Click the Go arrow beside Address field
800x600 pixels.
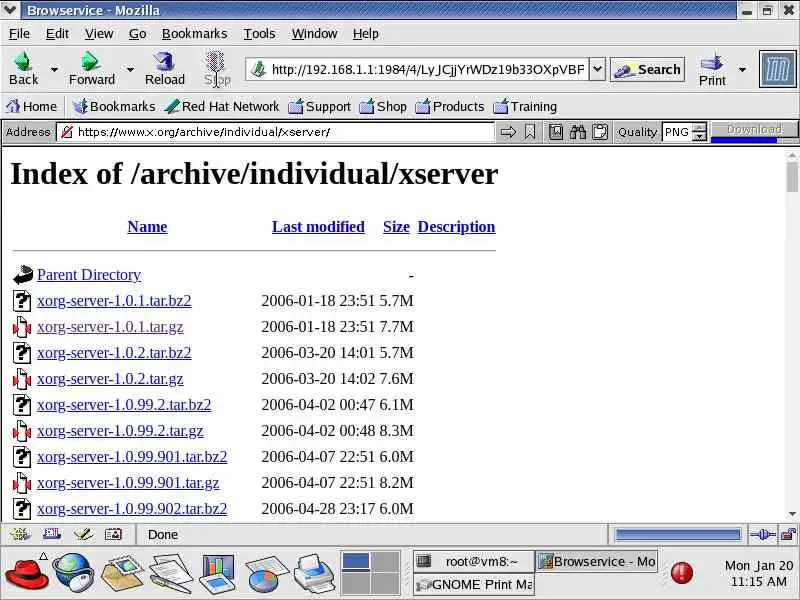click(x=508, y=132)
